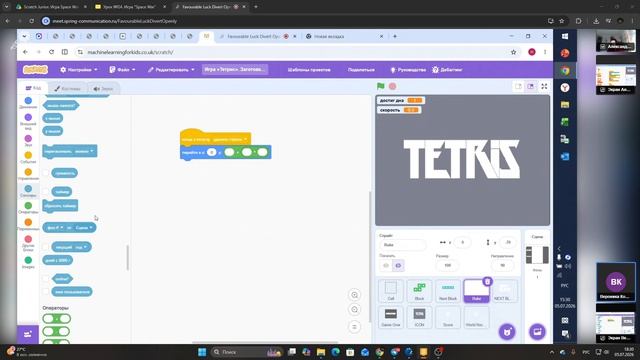Viewport: 640px width, 360px height.
Task: Click the project title field in menu bar
Action: 235,70
